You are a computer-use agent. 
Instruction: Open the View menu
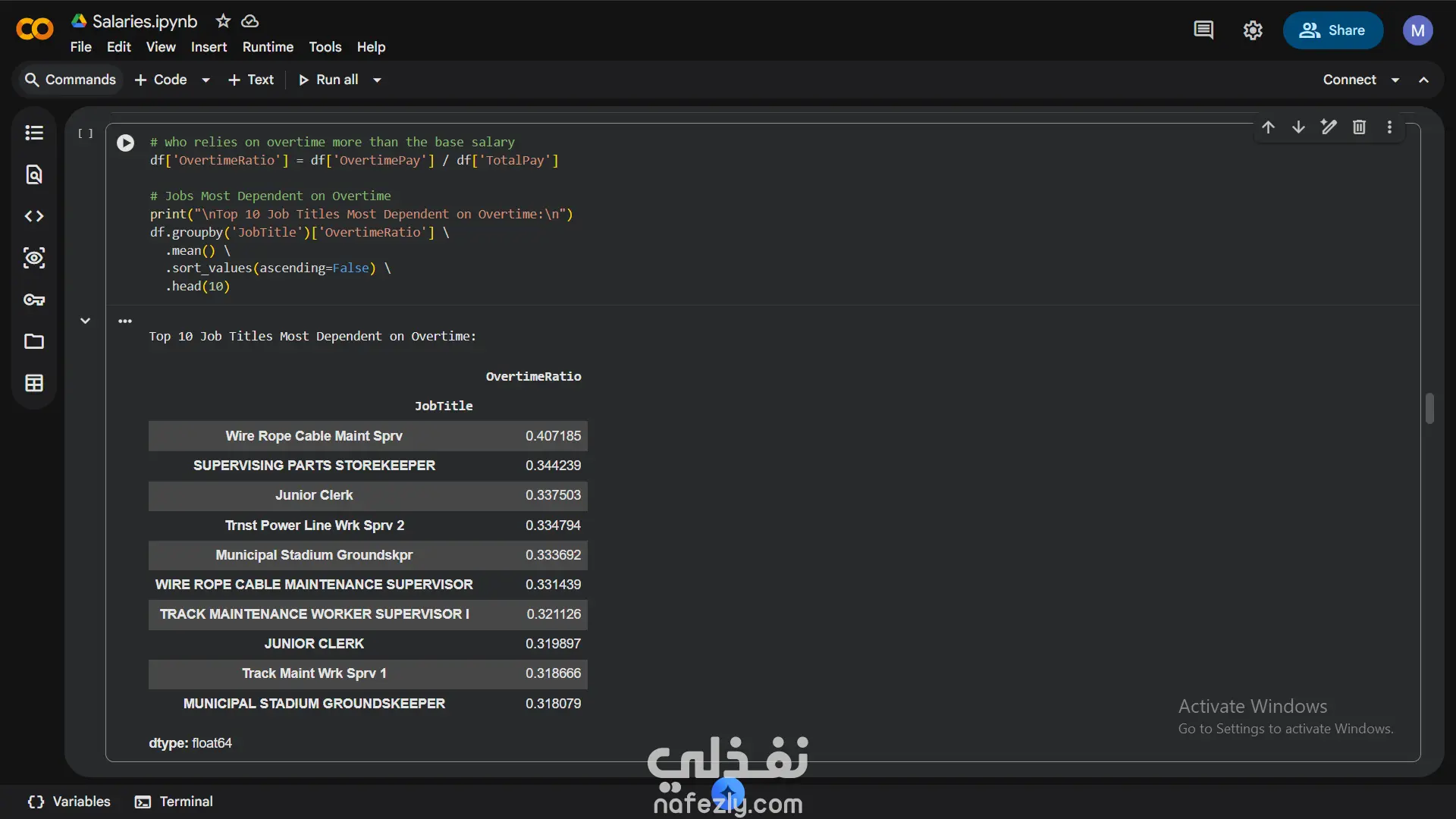161,47
